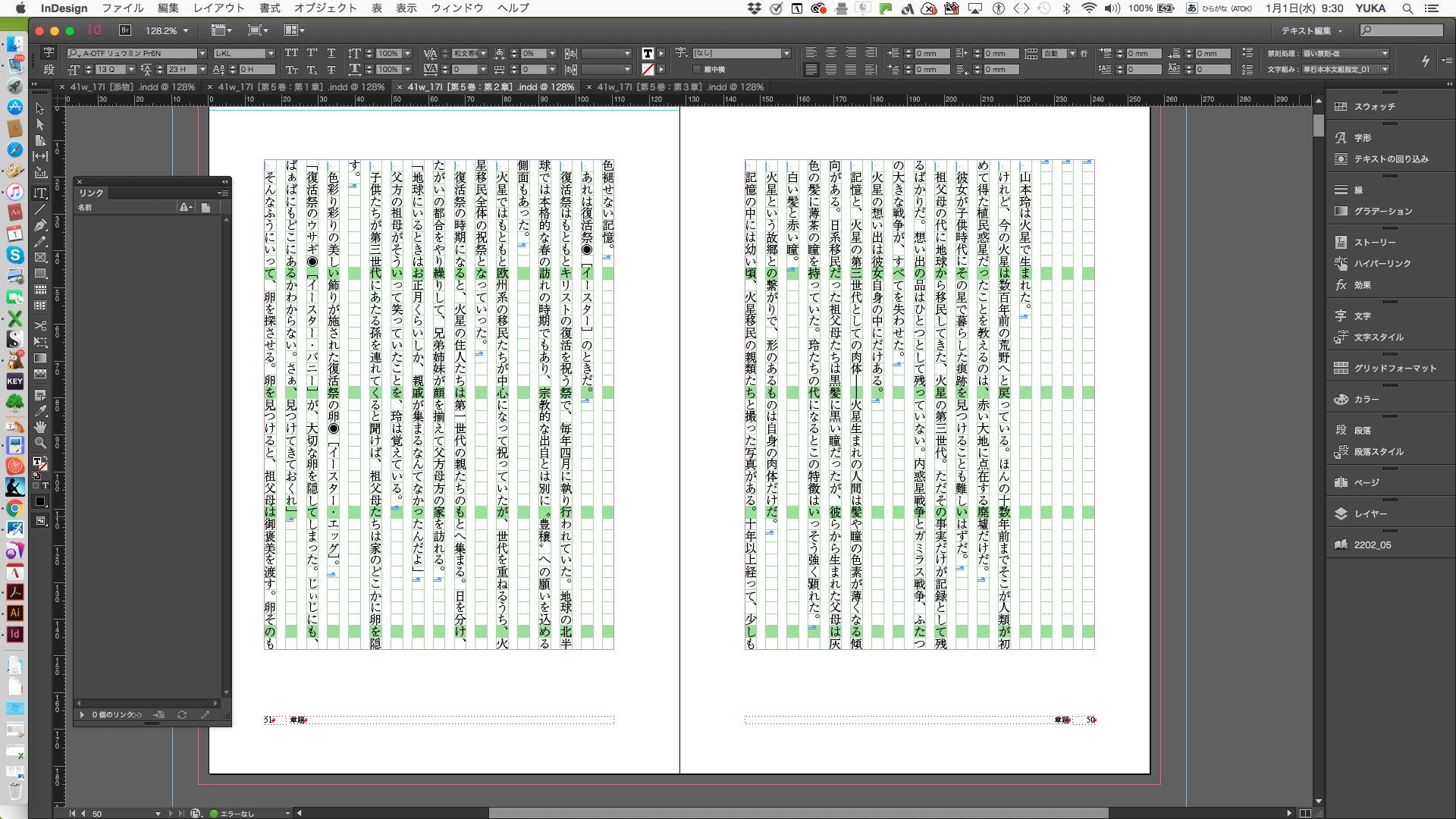Enable the 縦中横 checkbox
Viewport: 1456px width, 819px height.
697,70
